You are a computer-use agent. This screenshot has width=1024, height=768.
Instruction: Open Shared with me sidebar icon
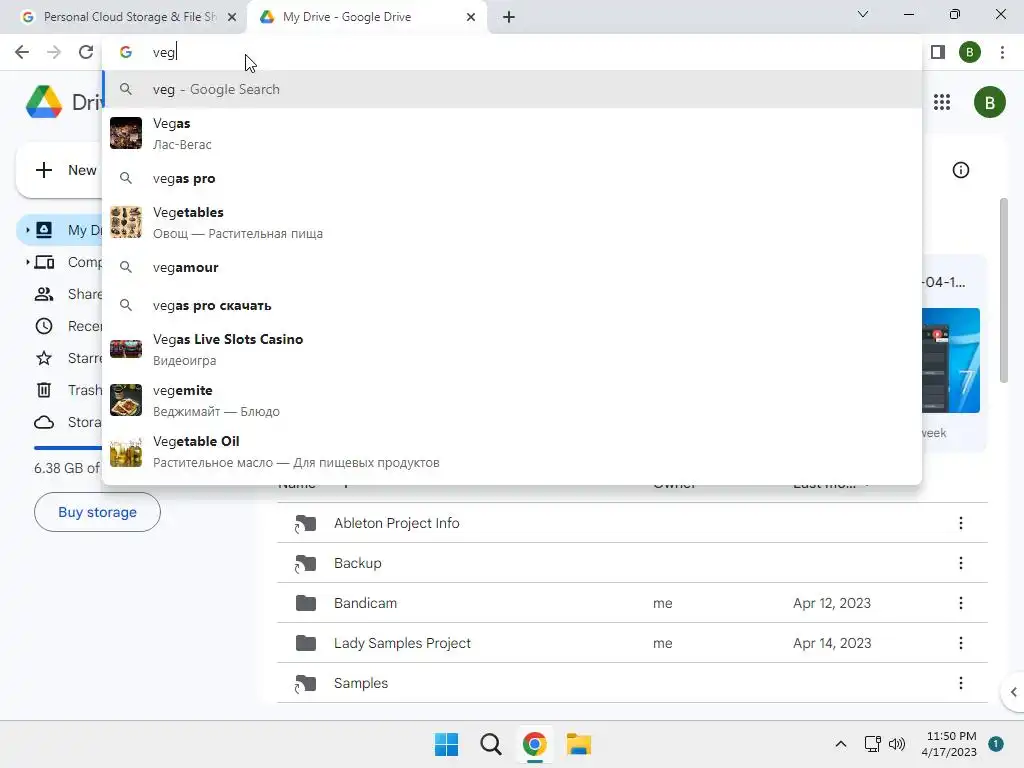point(44,294)
